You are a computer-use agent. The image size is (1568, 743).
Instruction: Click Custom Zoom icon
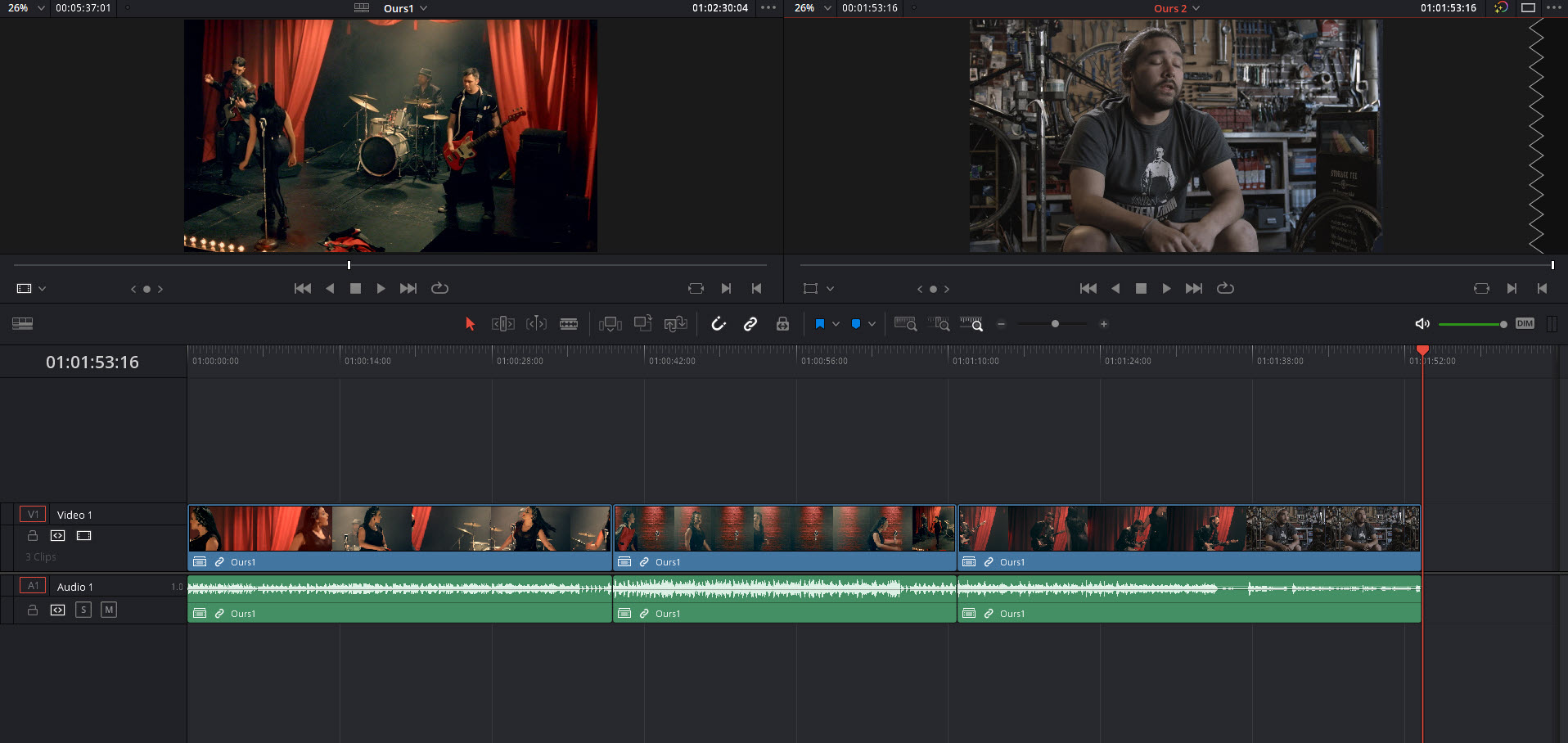(971, 324)
